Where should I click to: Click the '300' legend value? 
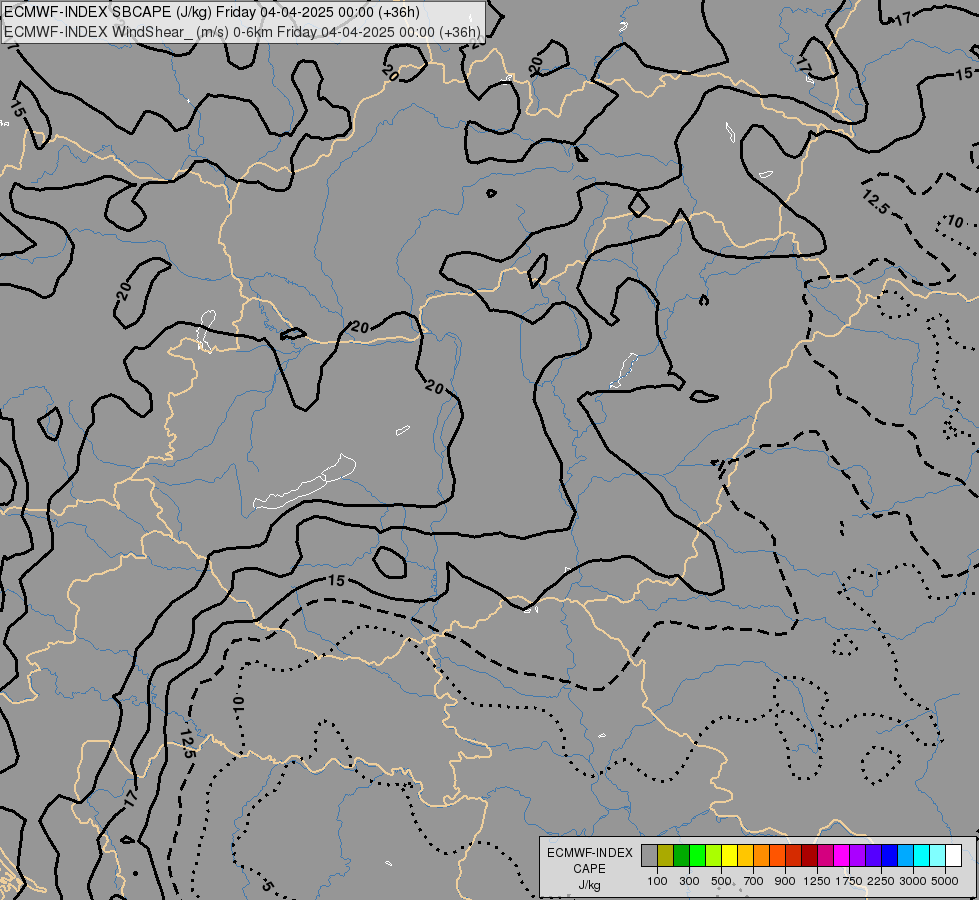click(689, 881)
